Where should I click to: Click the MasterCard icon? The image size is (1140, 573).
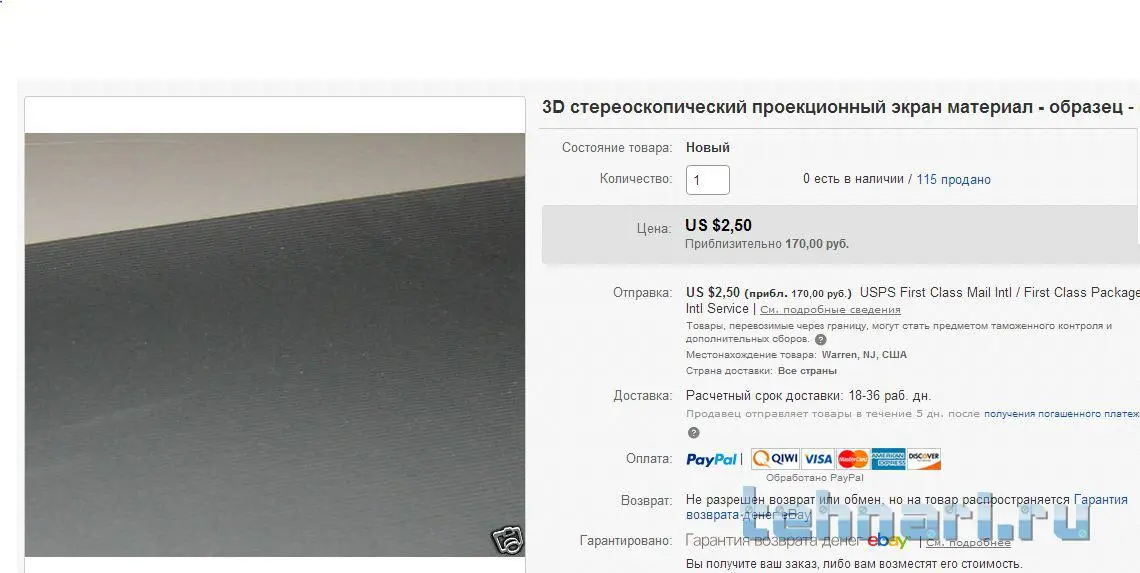(x=853, y=459)
